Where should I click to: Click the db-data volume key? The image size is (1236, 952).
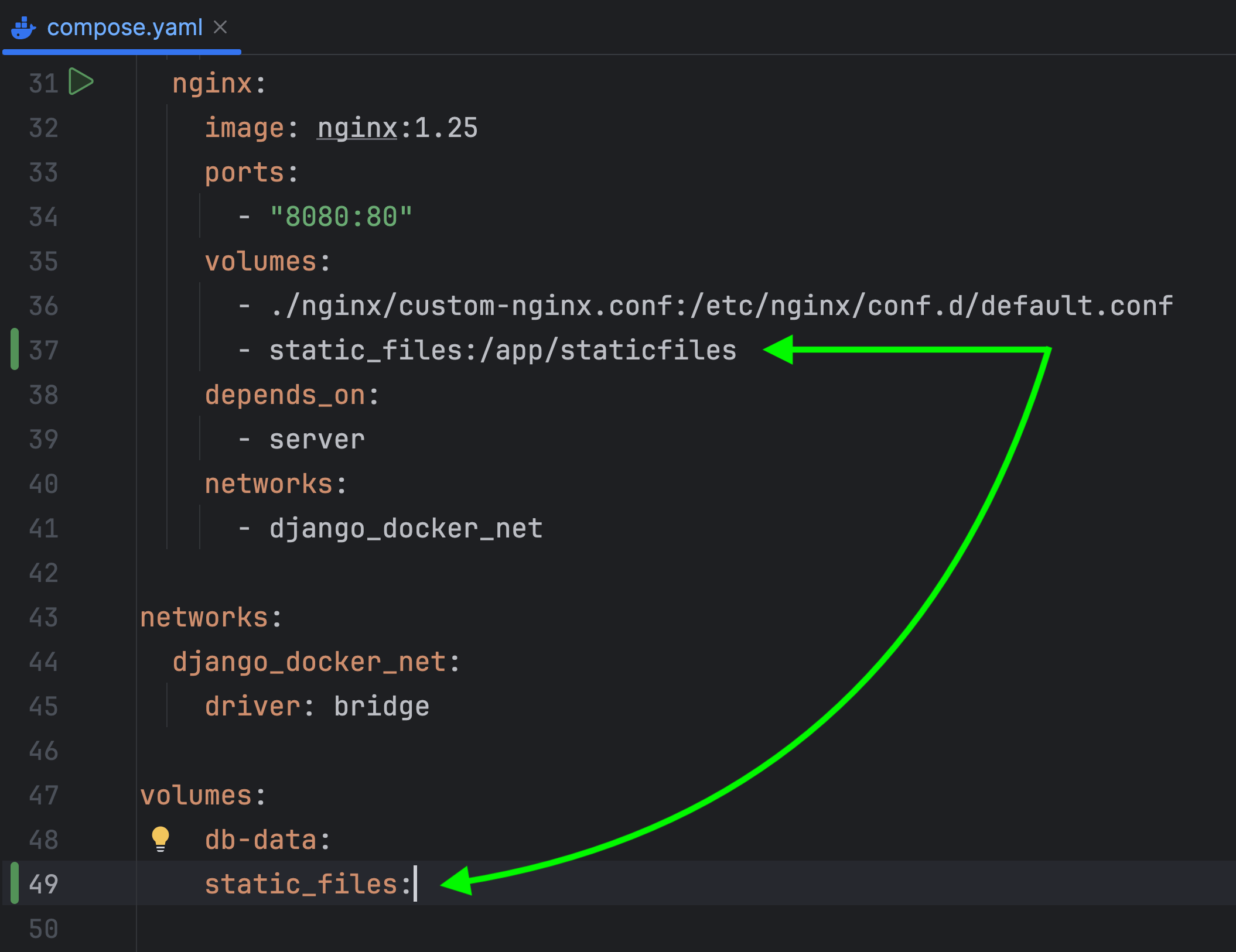tap(261, 840)
